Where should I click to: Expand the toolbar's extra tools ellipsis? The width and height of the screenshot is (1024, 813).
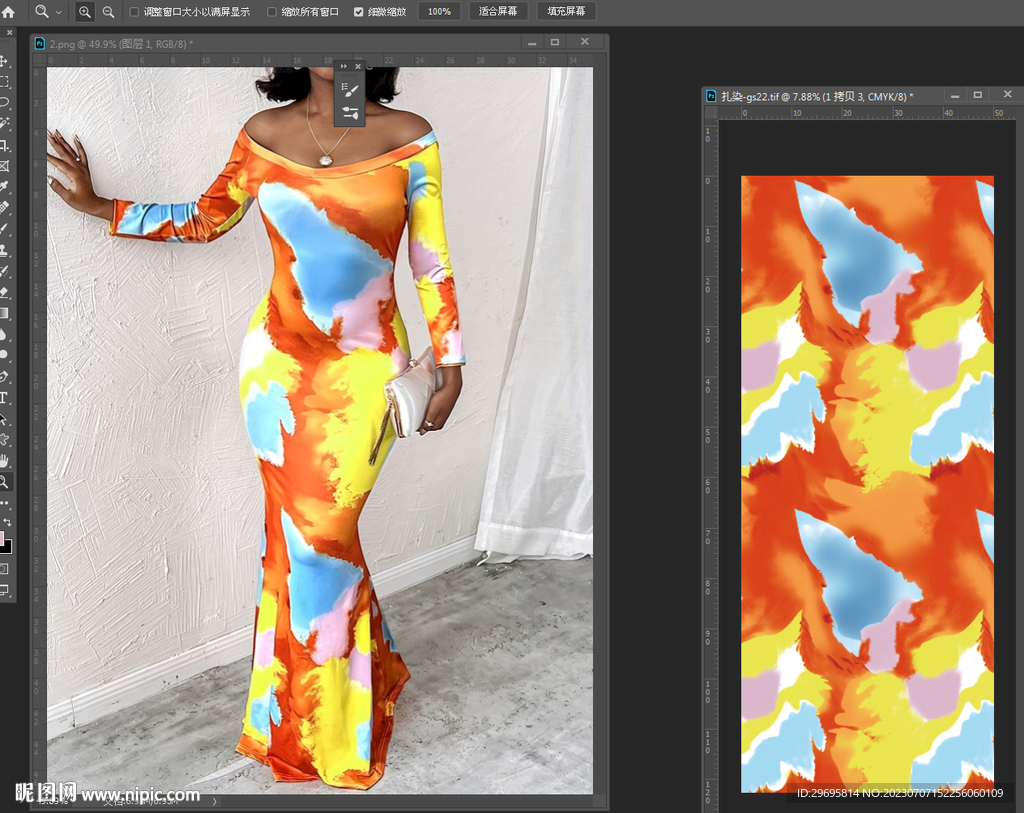tap(5, 503)
